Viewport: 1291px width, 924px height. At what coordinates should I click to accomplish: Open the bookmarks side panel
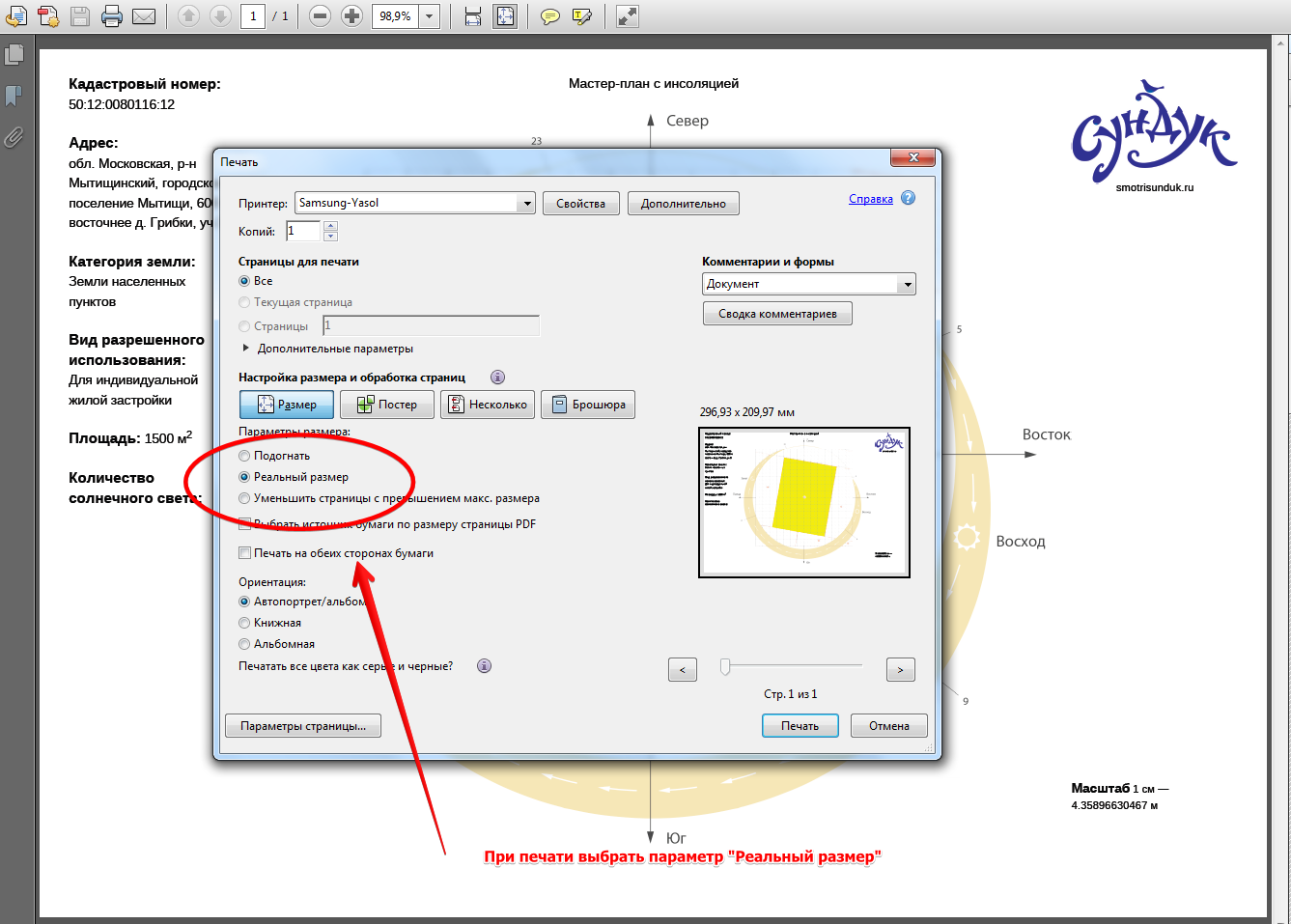coord(14,96)
